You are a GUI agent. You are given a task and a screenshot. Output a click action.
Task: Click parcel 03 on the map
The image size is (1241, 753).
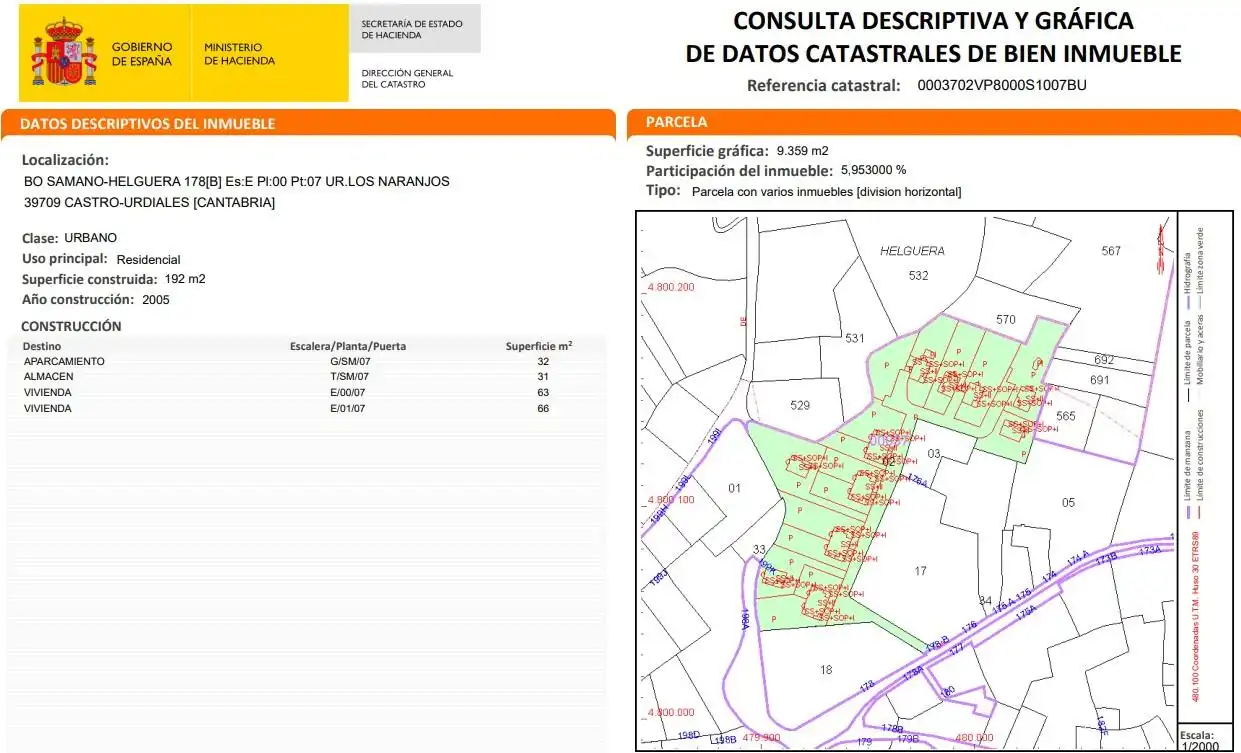click(934, 454)
